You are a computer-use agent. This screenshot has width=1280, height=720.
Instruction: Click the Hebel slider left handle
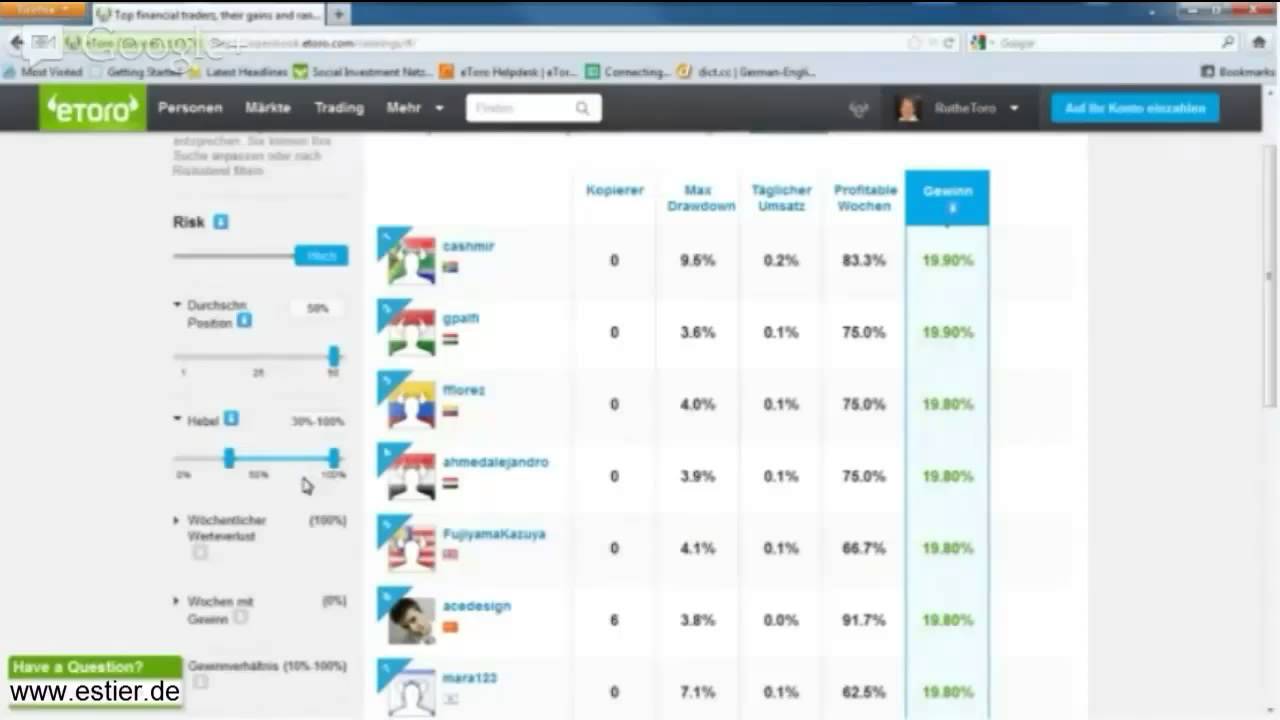pyautogui.click(x=229, y=458)
